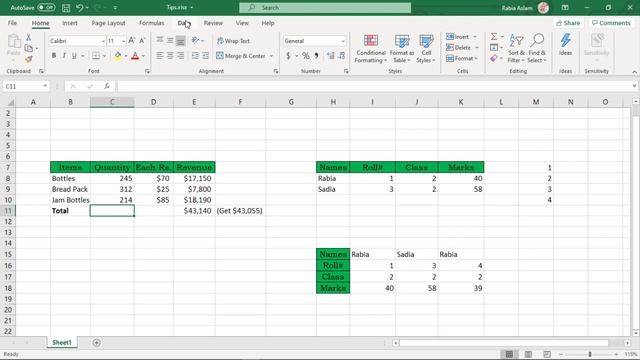Image resolution: width=640 pixels, height=360 pixels.
Task: Click the Share button
Action: 568,23
